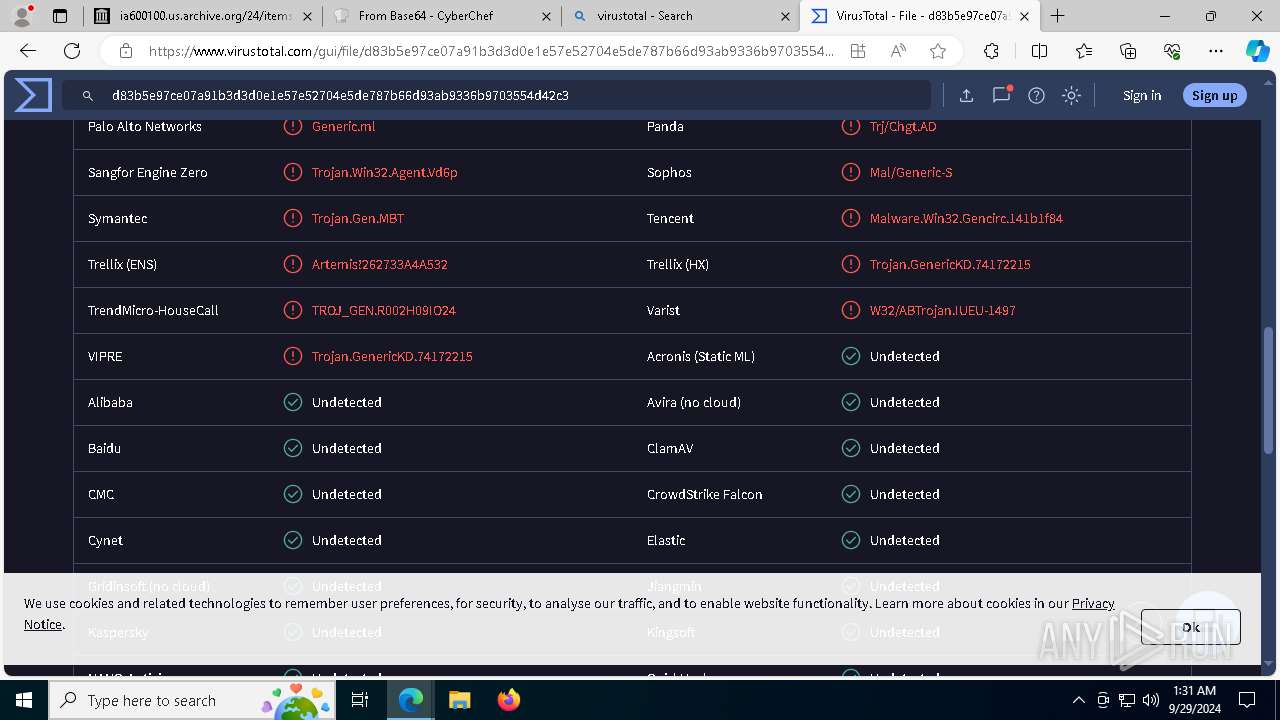Open the Windows Start menu
Viewport: 1280px width, 720px height.
point(23,700)
